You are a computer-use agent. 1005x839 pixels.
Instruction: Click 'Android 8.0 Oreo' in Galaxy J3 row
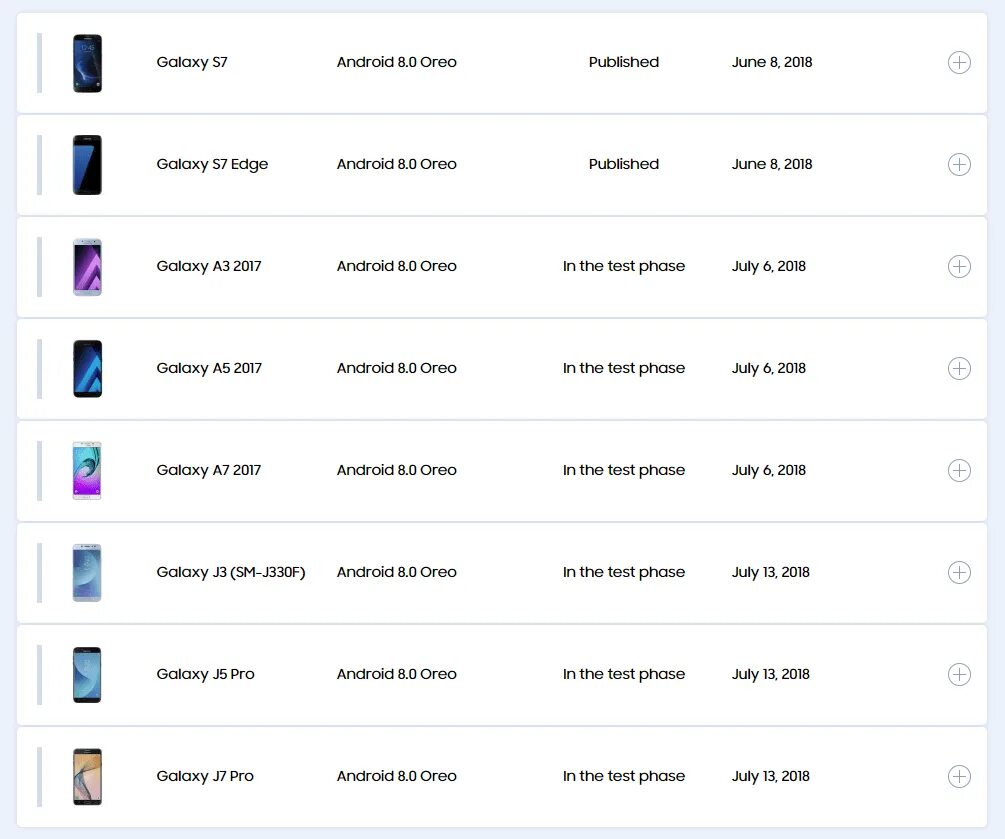point(397,572)
